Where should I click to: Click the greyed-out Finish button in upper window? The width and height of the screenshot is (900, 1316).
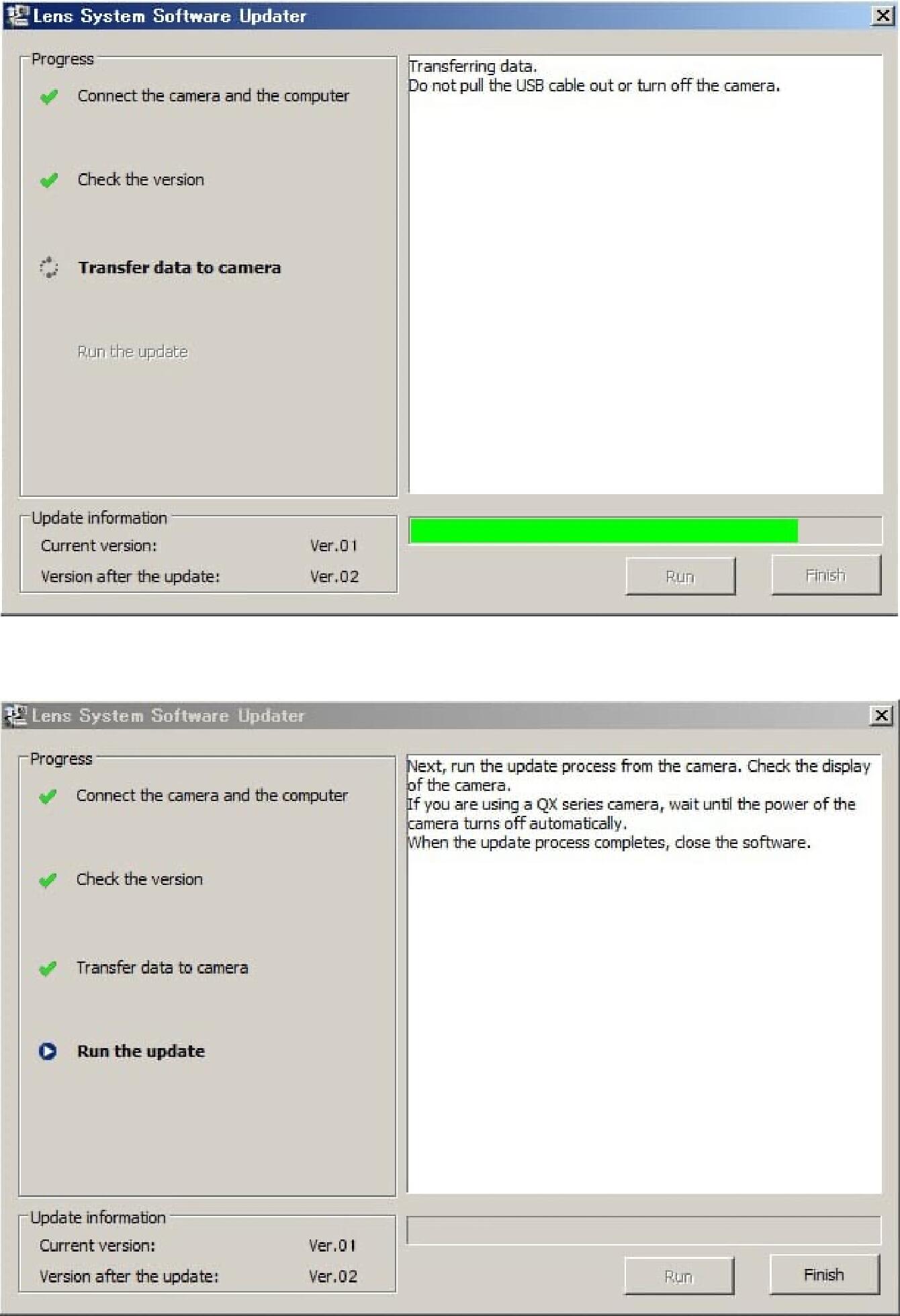[x=826, y=575]
